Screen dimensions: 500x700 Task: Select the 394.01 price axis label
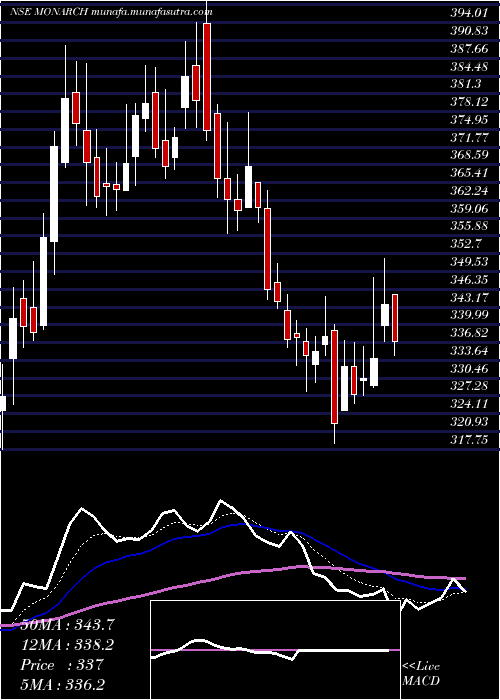[468, 14]
